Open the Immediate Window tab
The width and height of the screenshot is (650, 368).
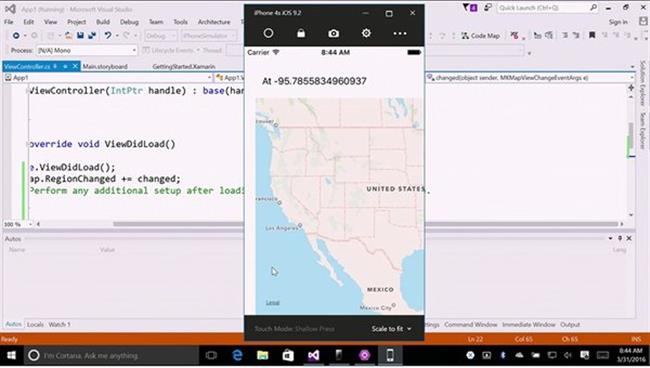(529, 324)
